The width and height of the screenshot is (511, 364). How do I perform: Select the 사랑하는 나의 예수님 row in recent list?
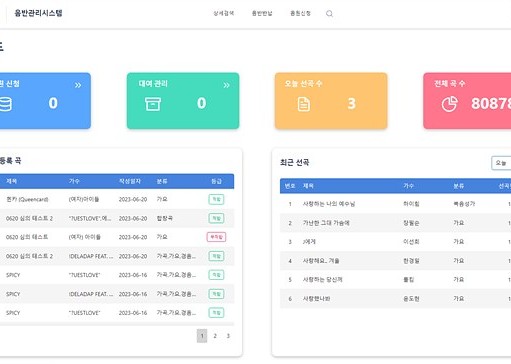[x=395, y=204]
